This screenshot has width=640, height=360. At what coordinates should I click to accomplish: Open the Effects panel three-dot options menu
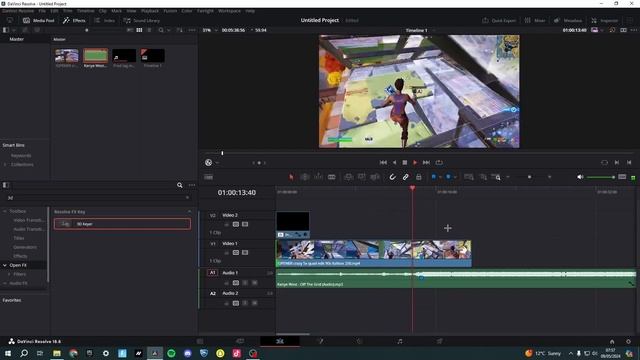(192, 185)
